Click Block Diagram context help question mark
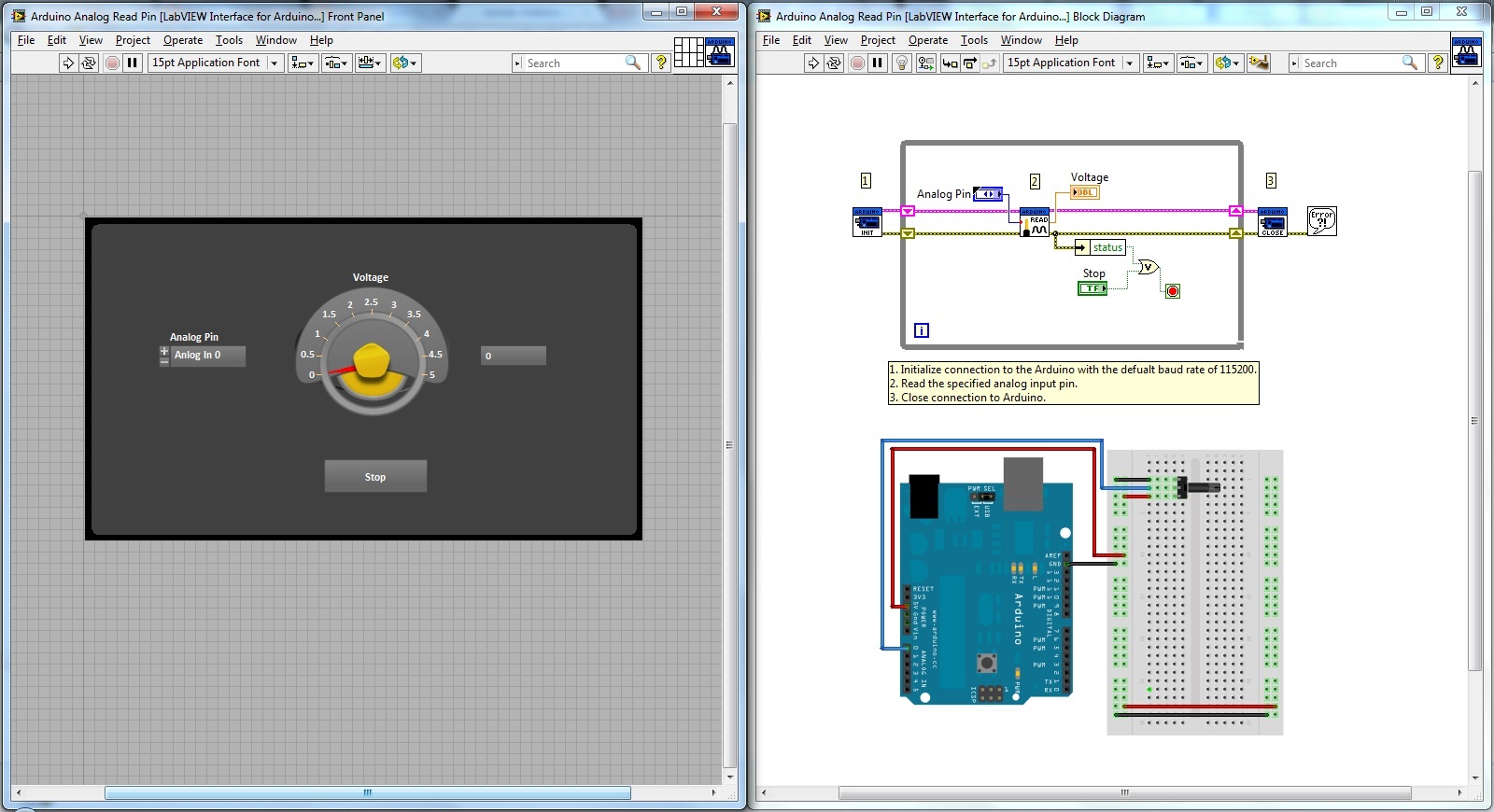1494x812 pixels. click(1438, 63)
